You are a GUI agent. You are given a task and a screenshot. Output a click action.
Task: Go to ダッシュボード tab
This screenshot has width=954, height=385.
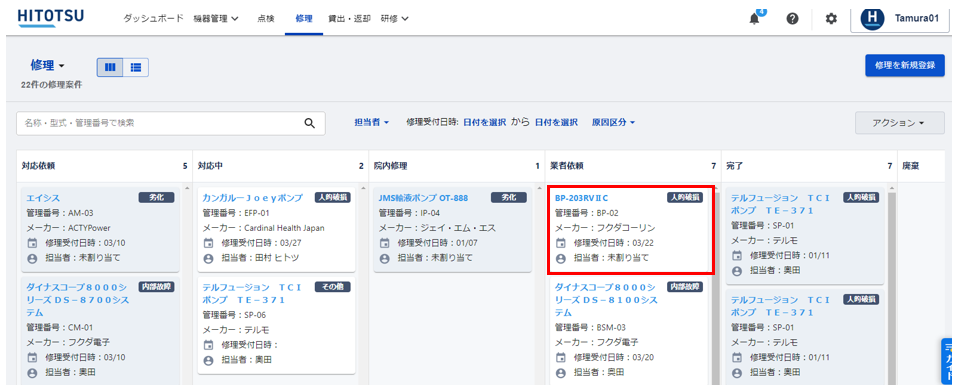[153, 18]
